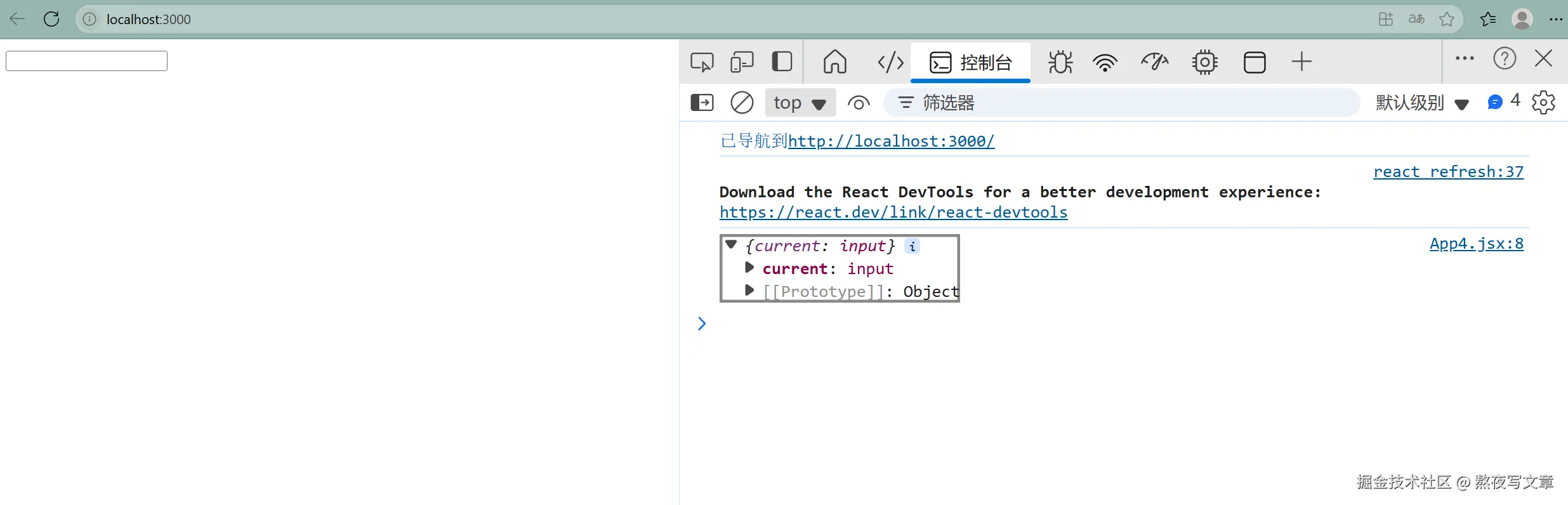Open console settings gear
Screen dimensions: 1568x505
1543,102
